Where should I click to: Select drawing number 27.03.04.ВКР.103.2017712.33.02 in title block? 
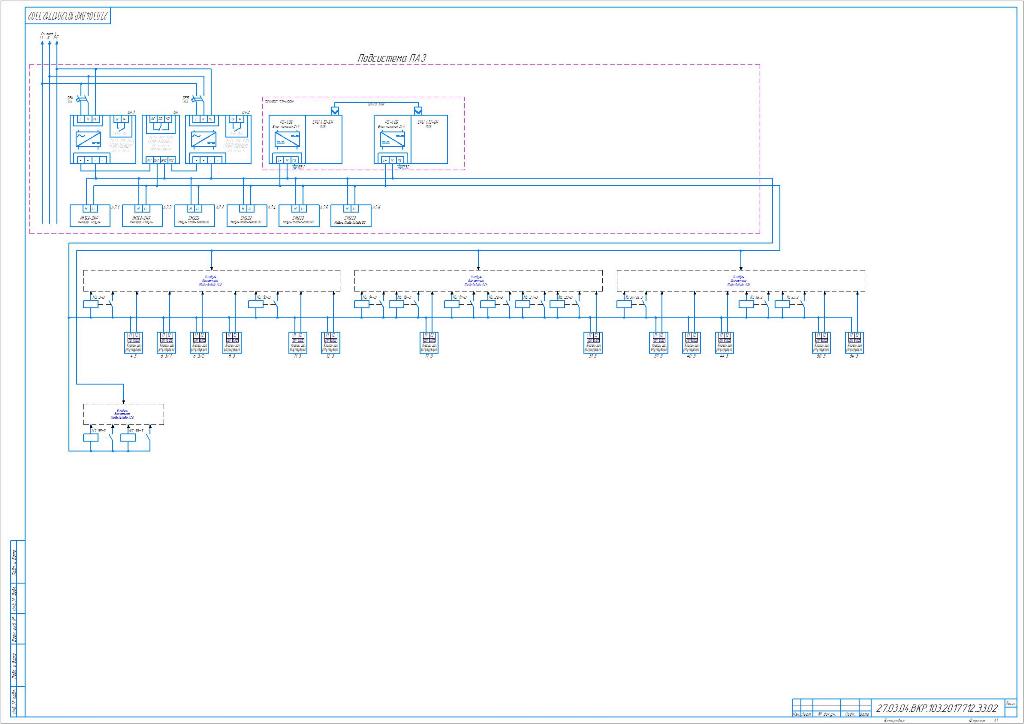coord(936,708)
